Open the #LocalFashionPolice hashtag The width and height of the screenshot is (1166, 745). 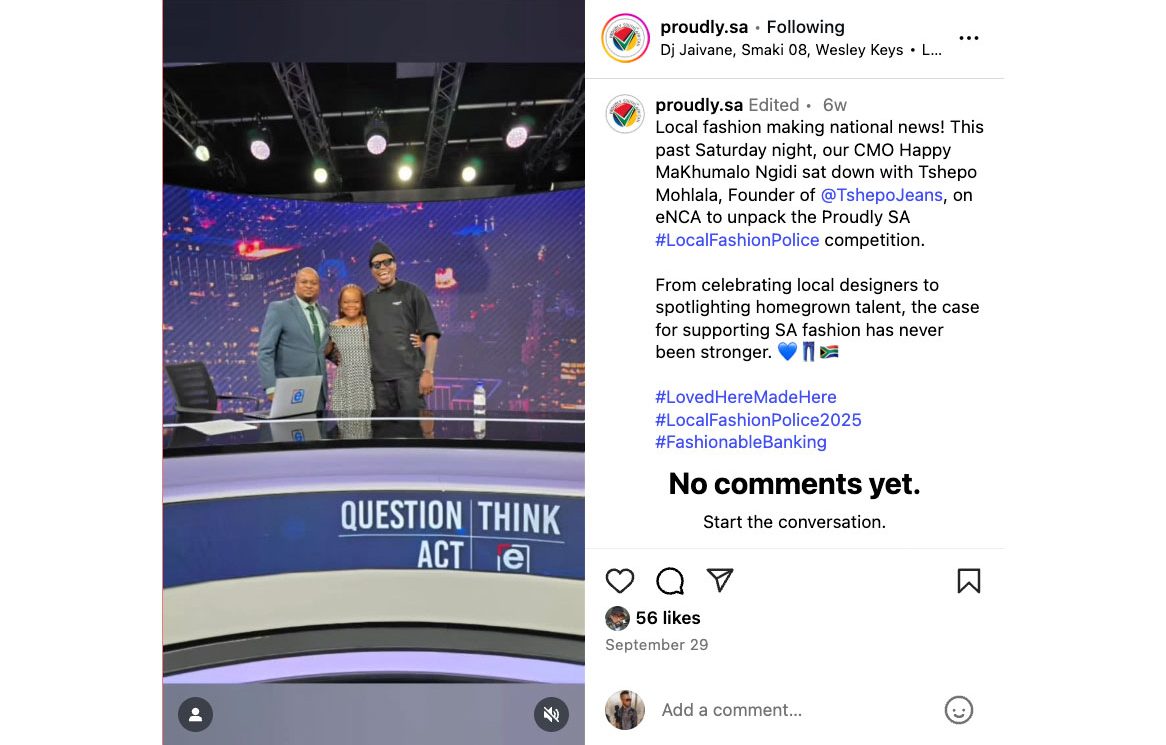tap(737, 240)
